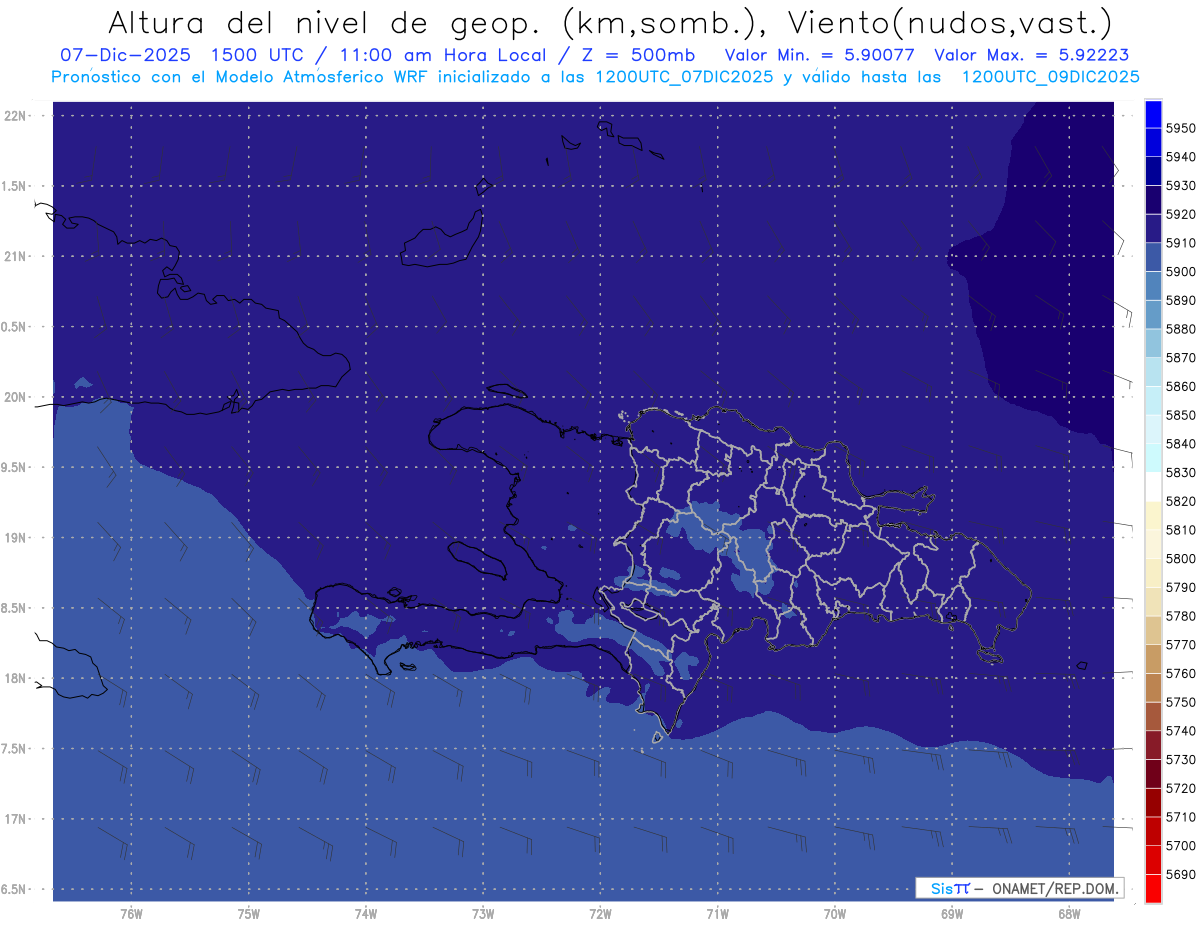Click the colorbar label 5790
Viewport: 1200px width, 927px height.
coord(1181,588)
